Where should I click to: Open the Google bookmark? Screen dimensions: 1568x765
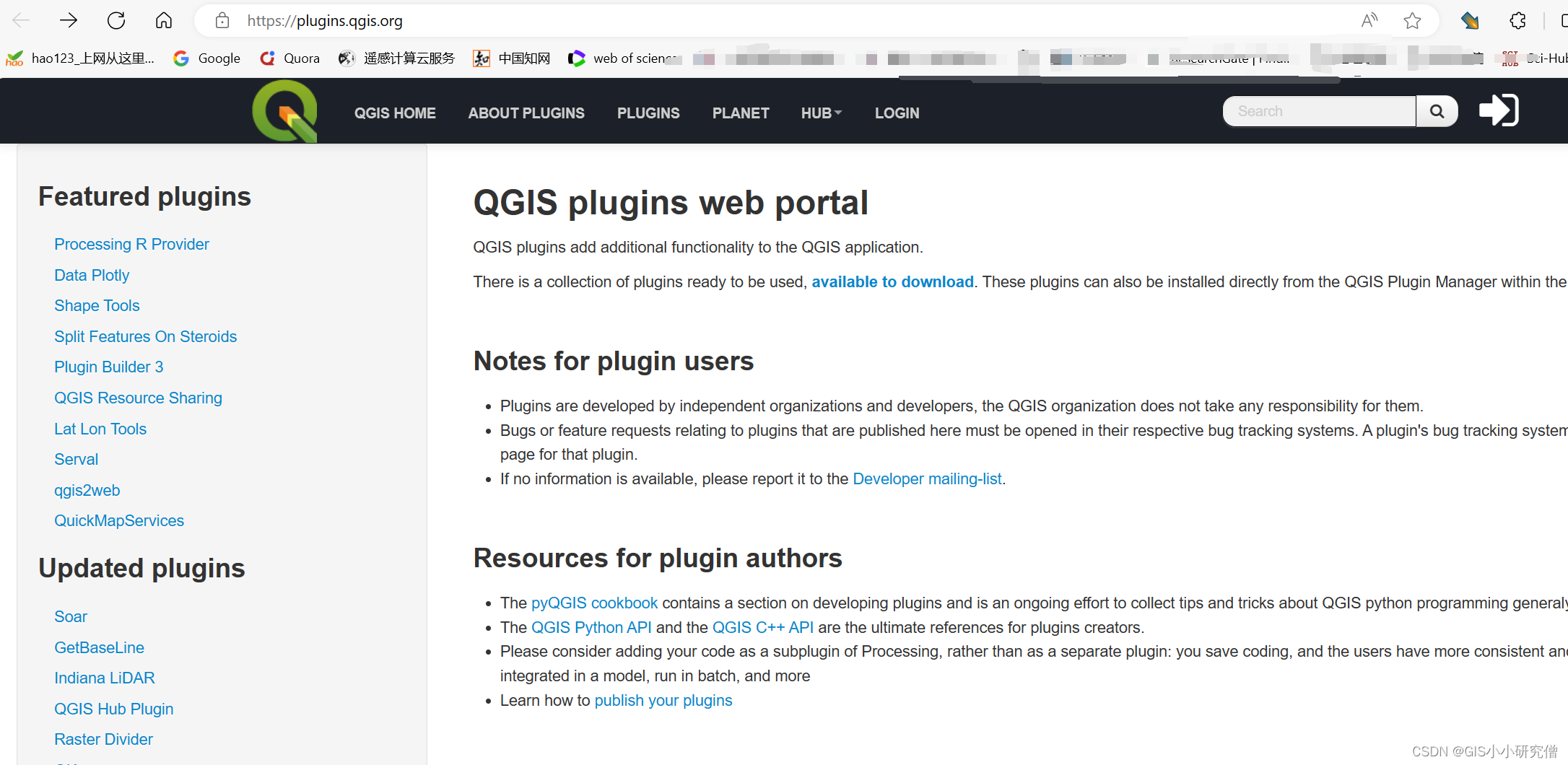[207, 58]
